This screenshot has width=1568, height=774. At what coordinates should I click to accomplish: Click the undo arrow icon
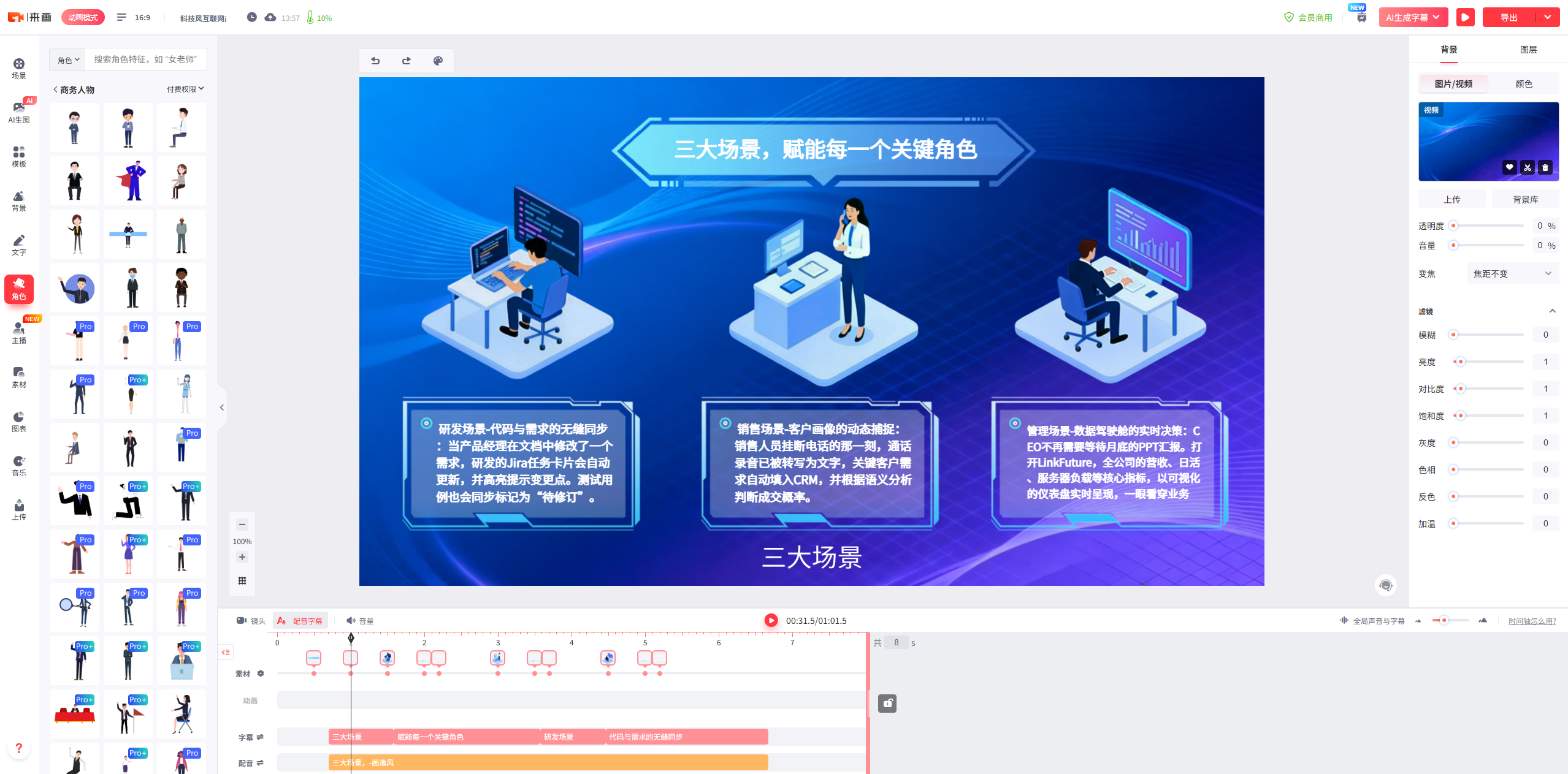coord(375,61)
